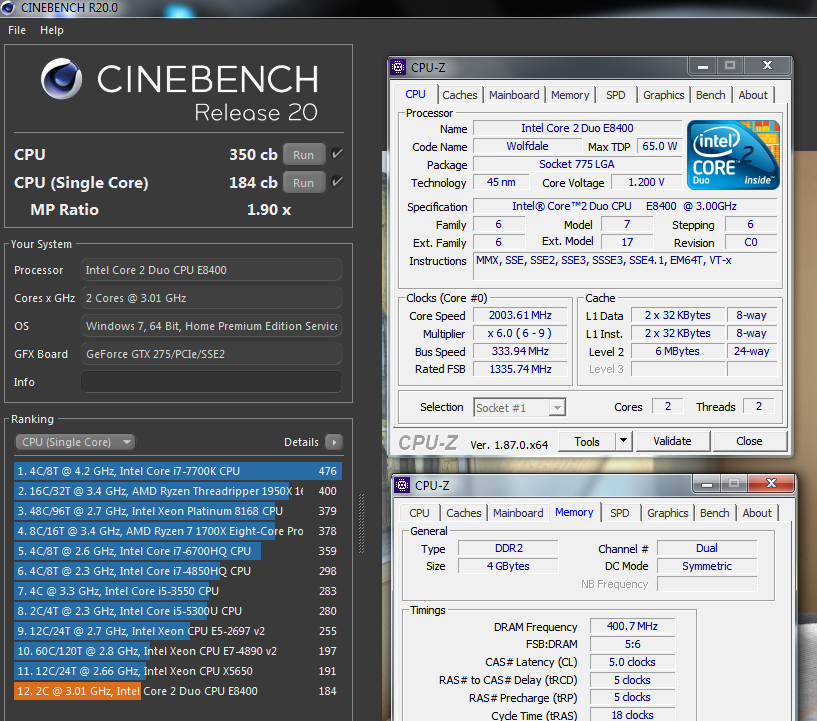
Task: Click the GFX Board field GeForce GTX 275
Action: 212,354
